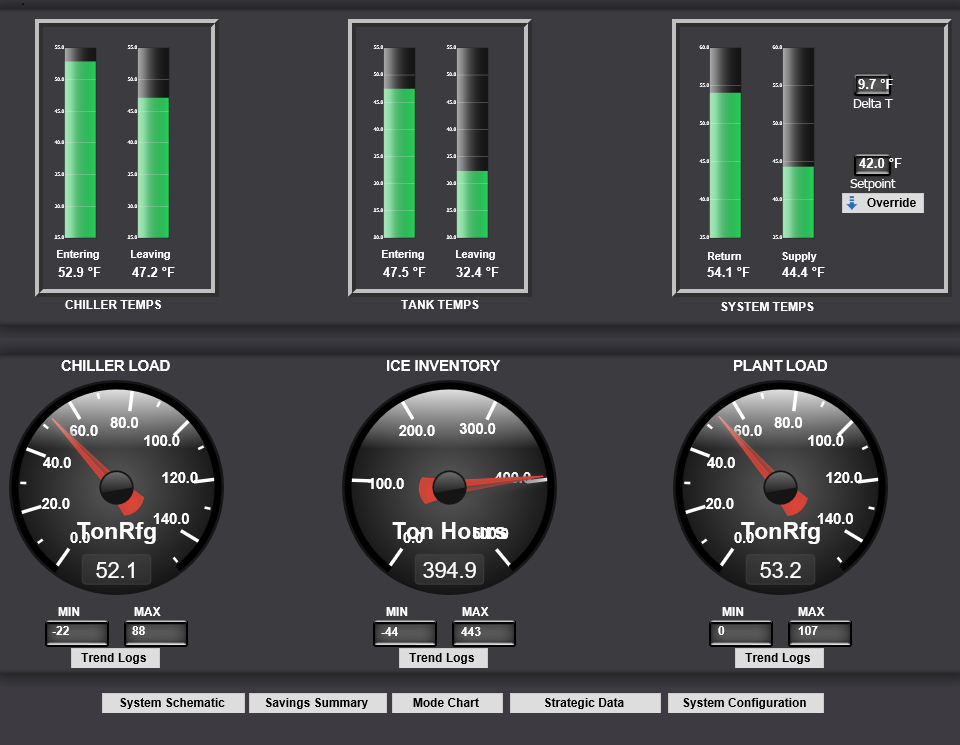Open Trend Logs under Ice Inventory
This screenshot has height=745, width=960.
[443, 657]
